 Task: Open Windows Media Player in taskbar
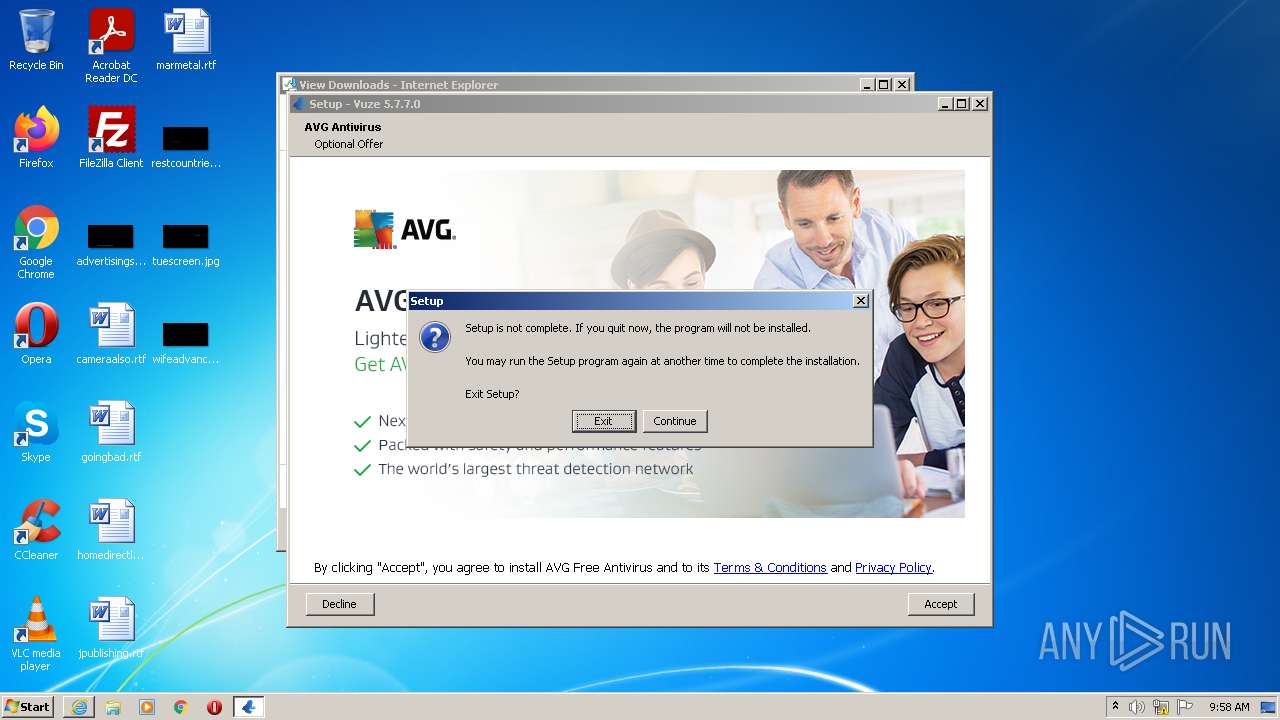(x=147, y=707)
